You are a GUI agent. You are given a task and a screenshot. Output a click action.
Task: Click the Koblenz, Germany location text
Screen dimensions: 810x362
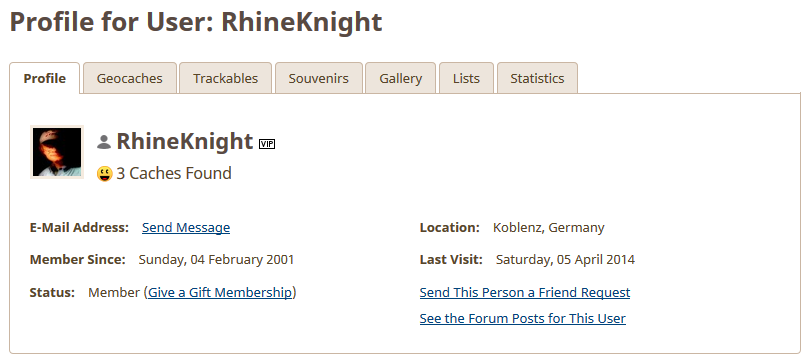point(549,228)
